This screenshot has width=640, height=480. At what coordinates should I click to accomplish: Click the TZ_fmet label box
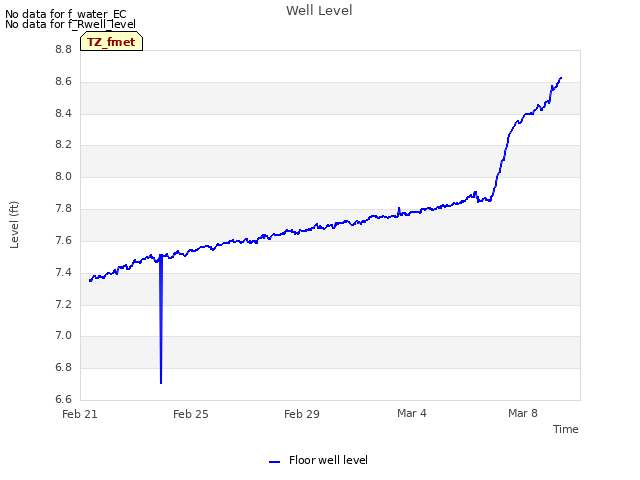(111, 42)
